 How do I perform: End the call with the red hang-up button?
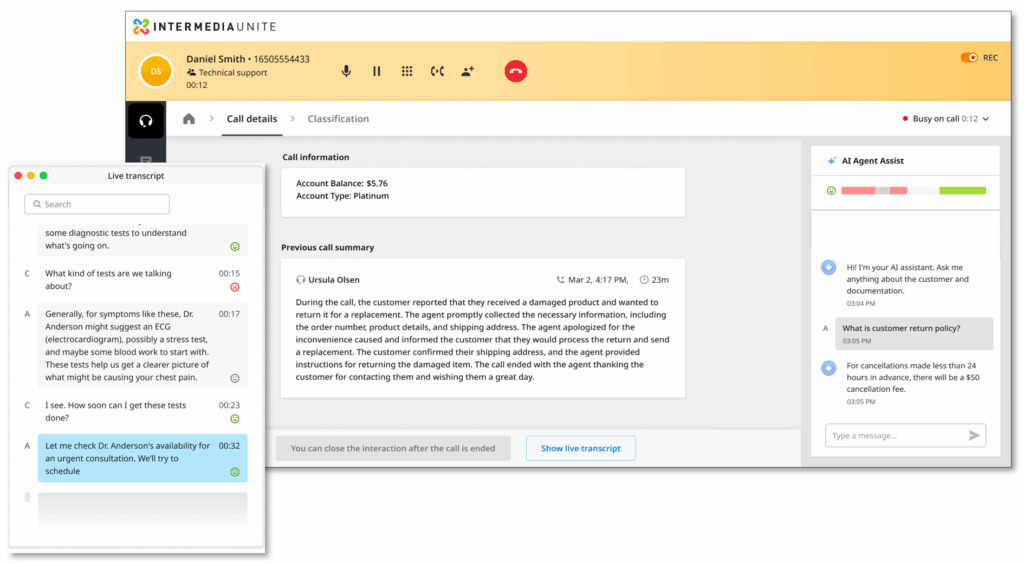pos(515,71)
